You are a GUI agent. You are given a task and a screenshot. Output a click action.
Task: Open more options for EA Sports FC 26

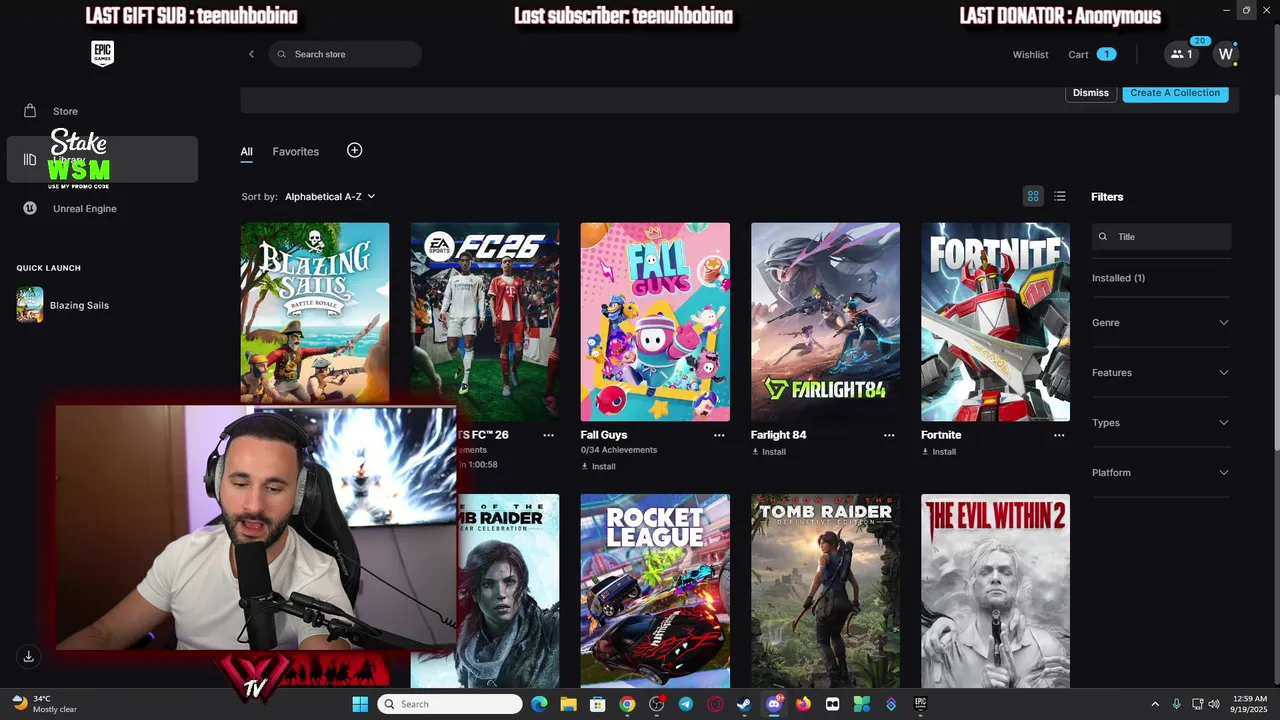(548, 435)
